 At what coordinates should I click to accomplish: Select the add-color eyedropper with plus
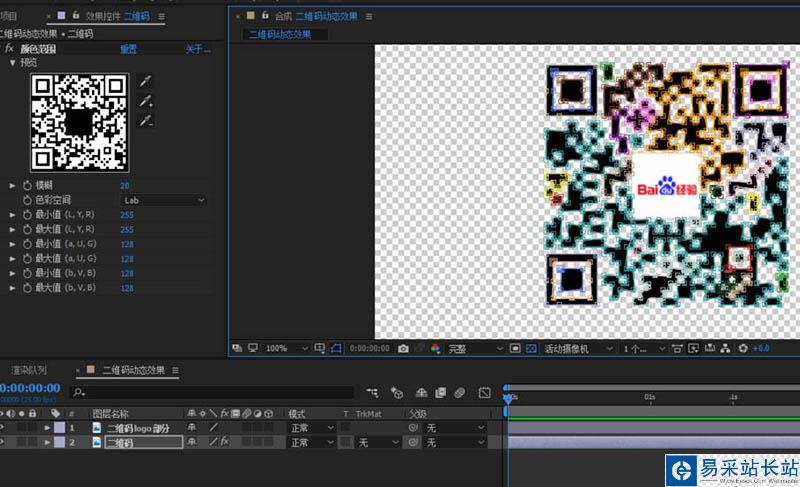[x=146, y=101]
